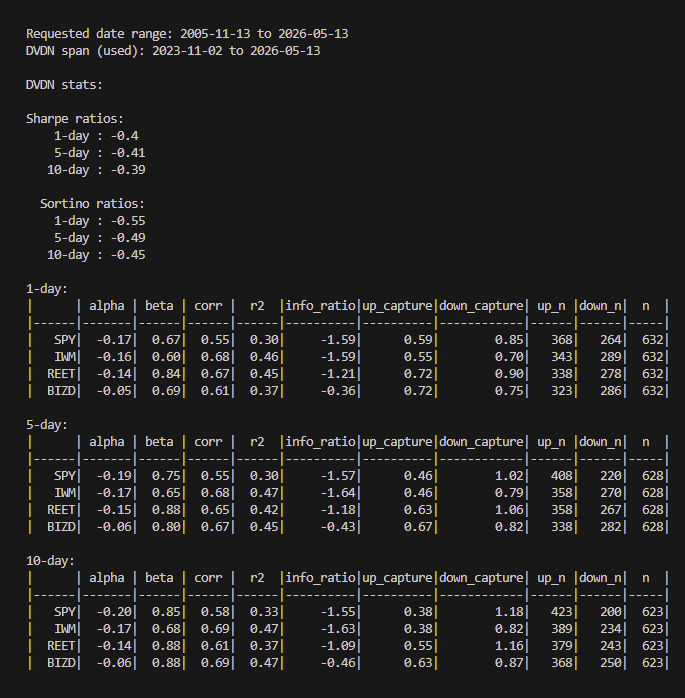This screenshot has width=685, height=698.
Task: Select the 5-day Sortino value -0.49
Action: pyautogui.click(x=128, y=238)
